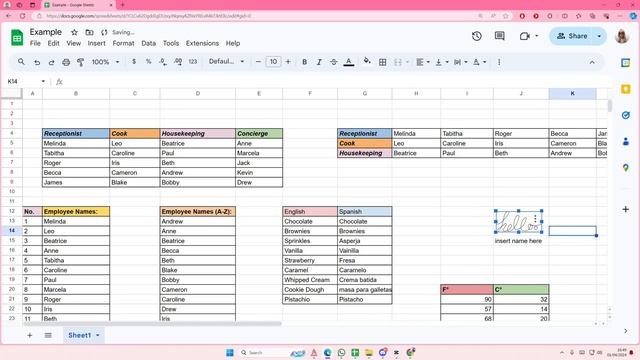Open more toolbar options (three dots)
Screen dimensions: 640x360
499,62
